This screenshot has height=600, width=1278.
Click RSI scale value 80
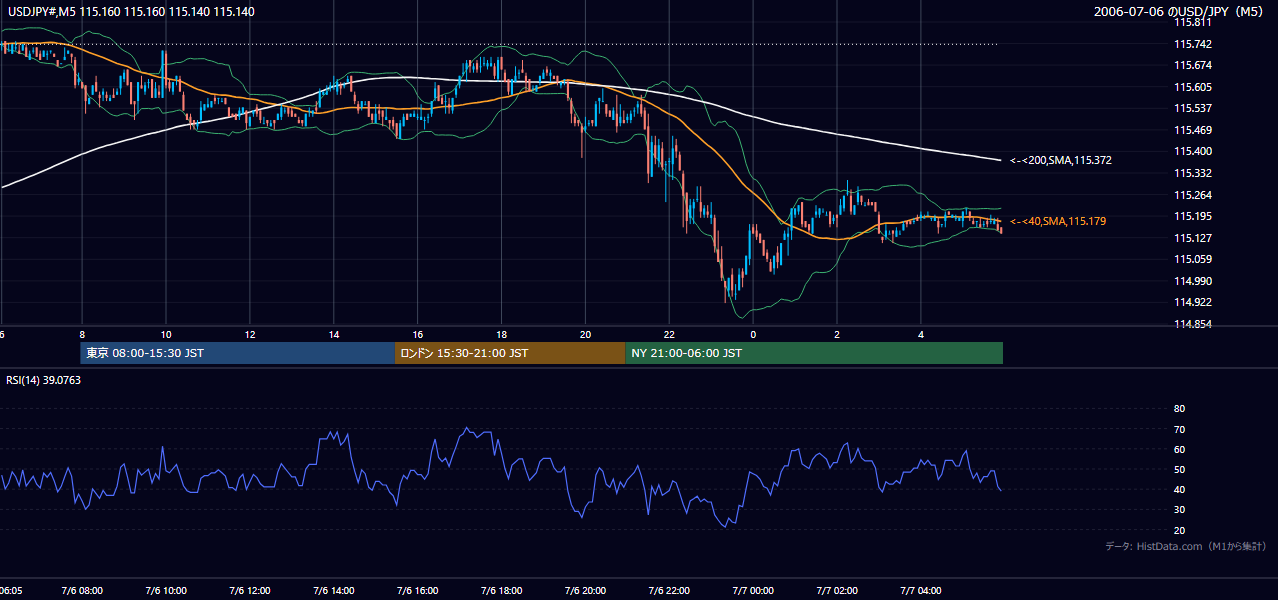coord(1179,409)
